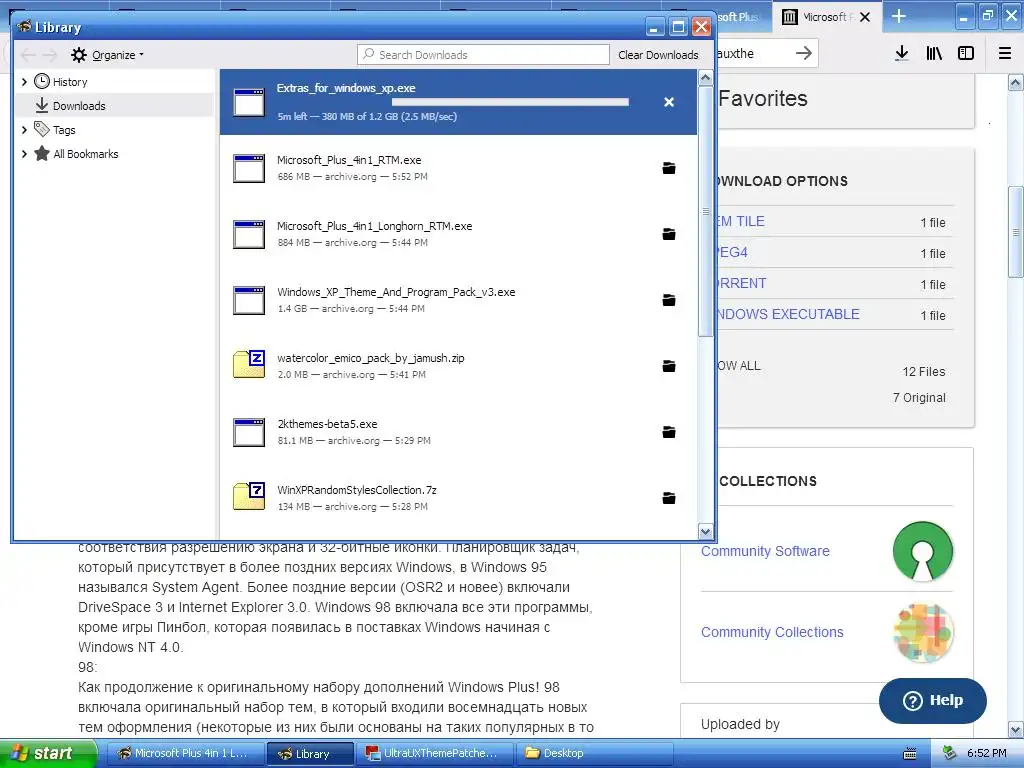
Task: Click the Extras_for_windows_xp download progress bar
Action: [510, 102]
